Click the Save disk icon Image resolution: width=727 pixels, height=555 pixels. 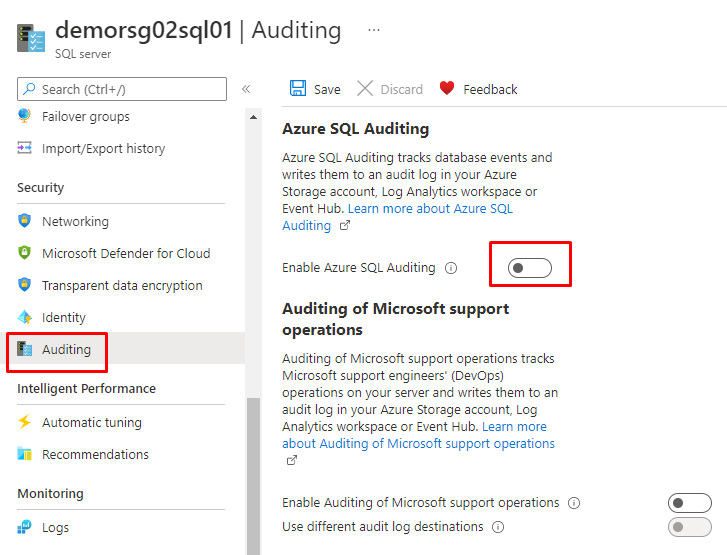298,89
